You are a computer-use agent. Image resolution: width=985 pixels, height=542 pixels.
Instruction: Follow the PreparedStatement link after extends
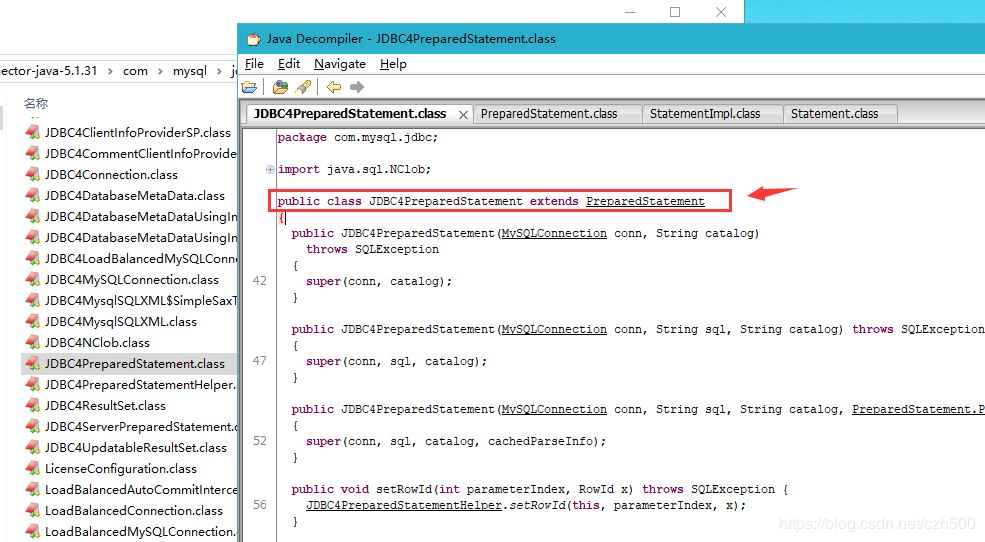[x=645, y=201]
